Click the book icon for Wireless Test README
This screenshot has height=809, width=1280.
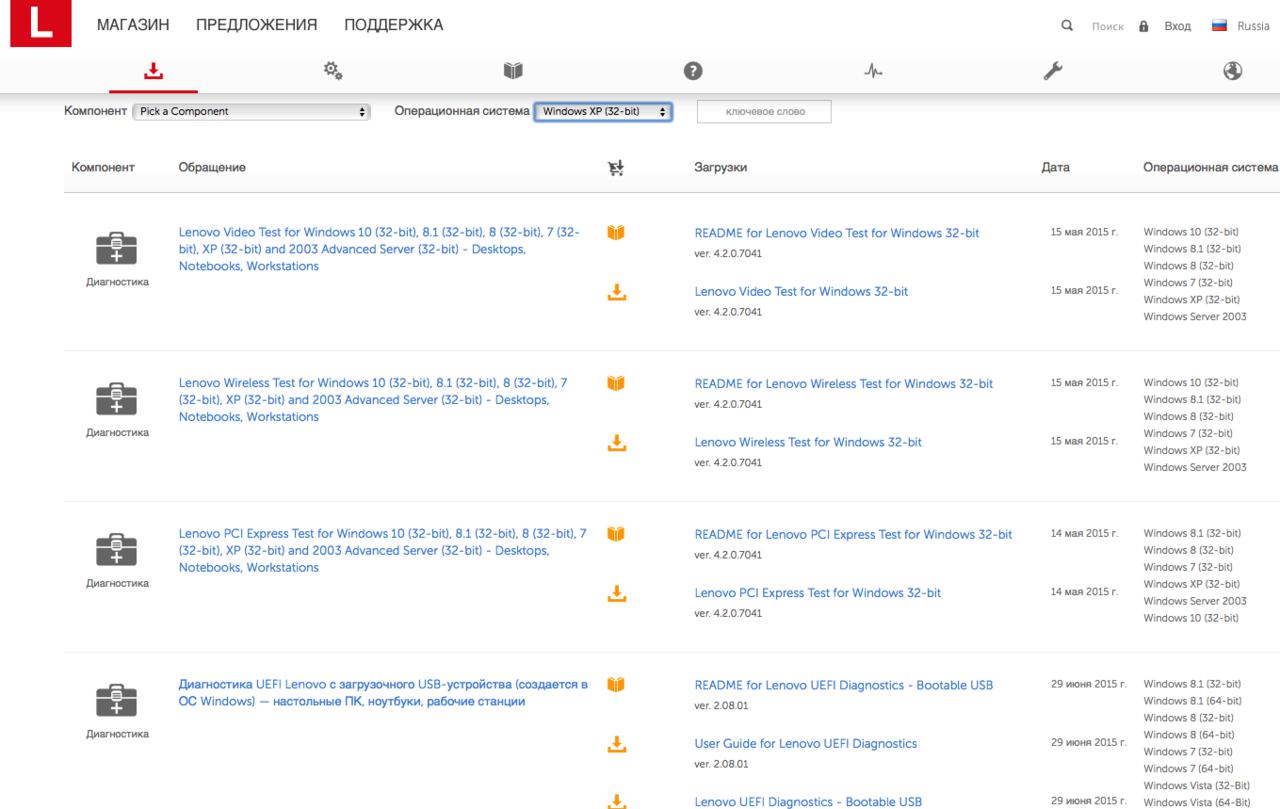coord(616,383)
